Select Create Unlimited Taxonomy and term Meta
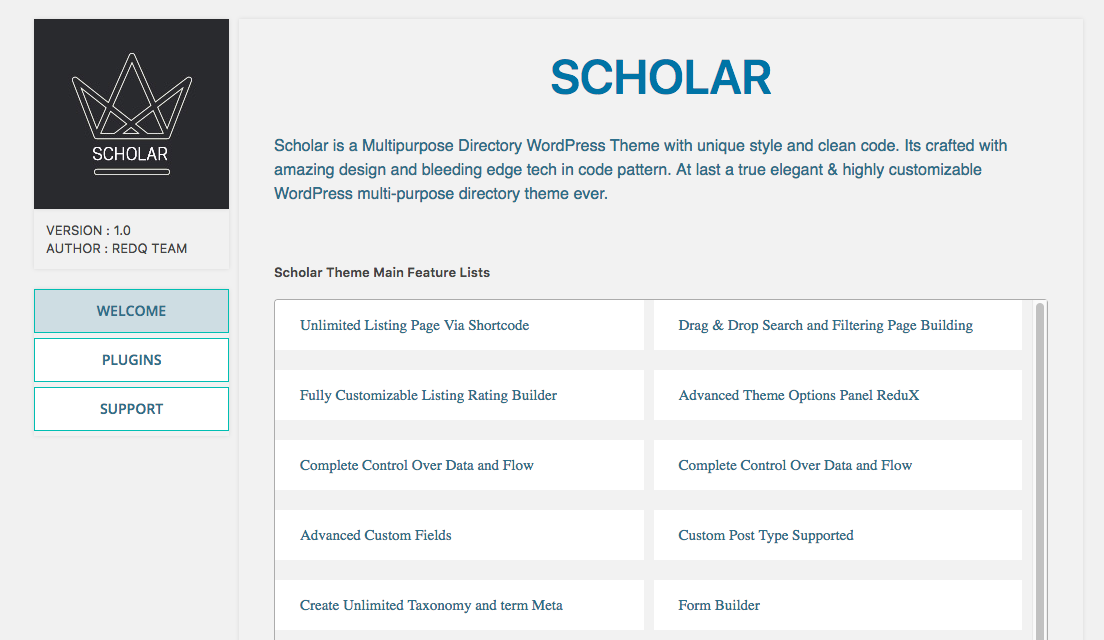The height and width of the screenshot is (640, 1104). click(x=431, y=606)
